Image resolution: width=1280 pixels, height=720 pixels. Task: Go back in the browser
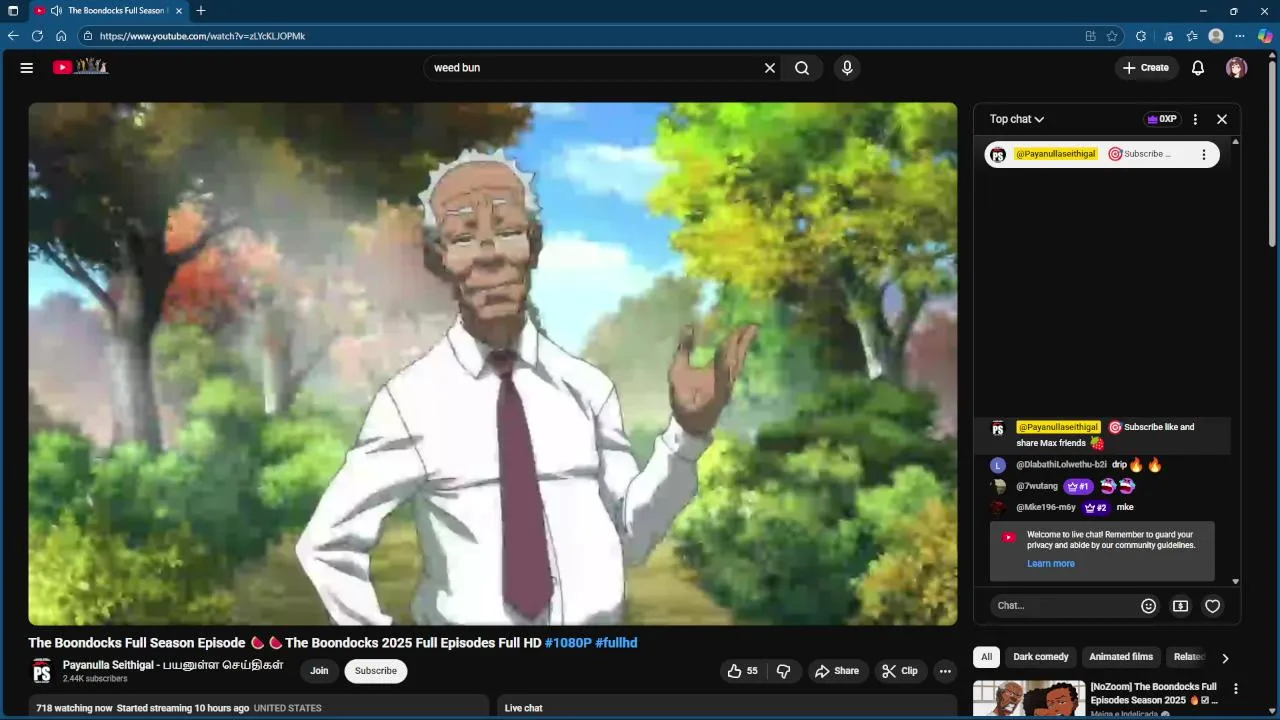click(x=13, y=36)
